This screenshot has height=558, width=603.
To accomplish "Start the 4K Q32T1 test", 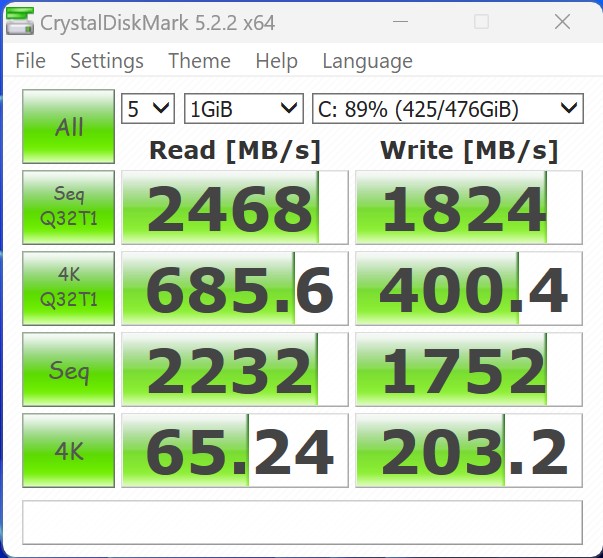I will [x=68, y=288].
